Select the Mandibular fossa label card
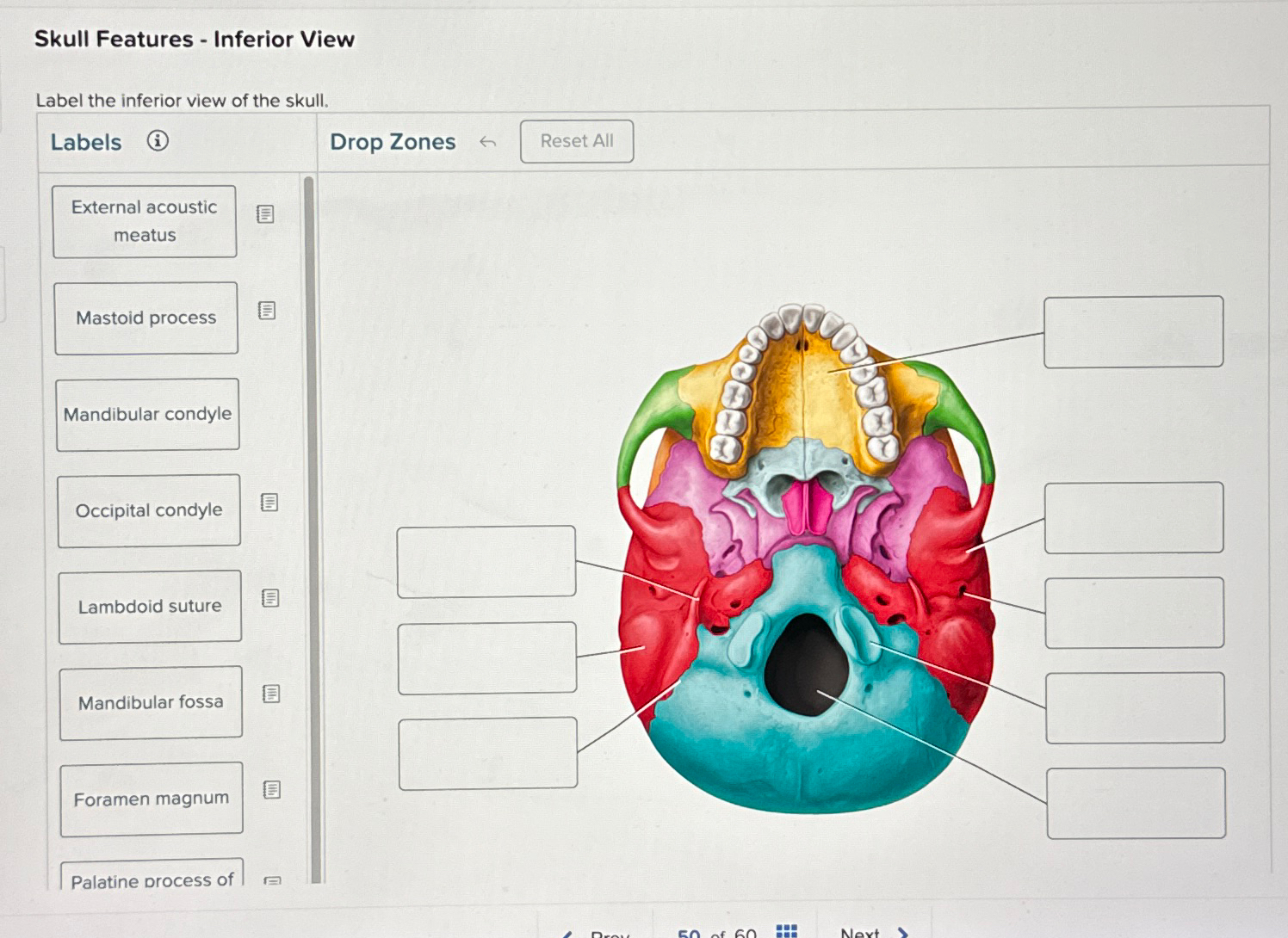Image resolution: width=1288 pixels, height=938 pixels. 150,701
